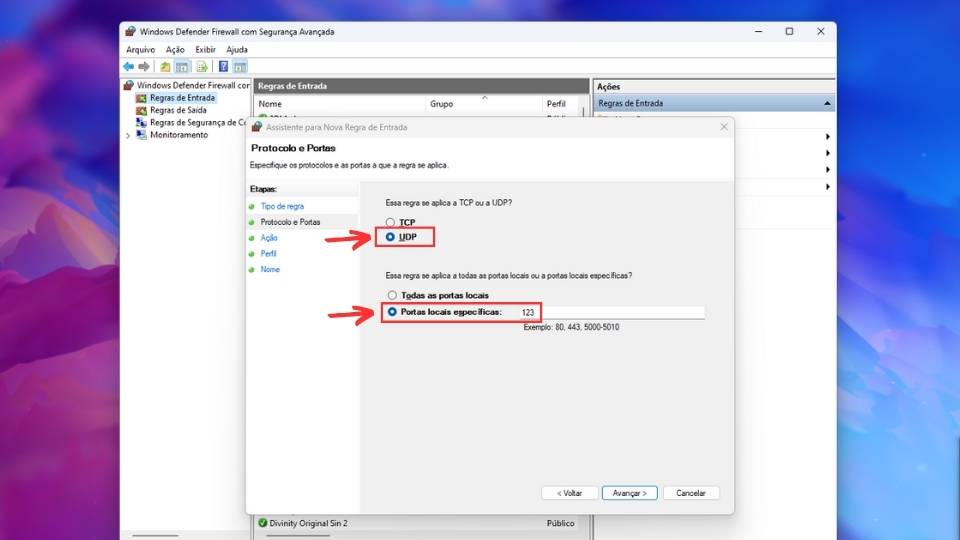The width and height of the screenshot is (960, 540).
Task: Click Regras de Segurança de Conexão icon
Action: pyautogui.click(x=141, y=122)
